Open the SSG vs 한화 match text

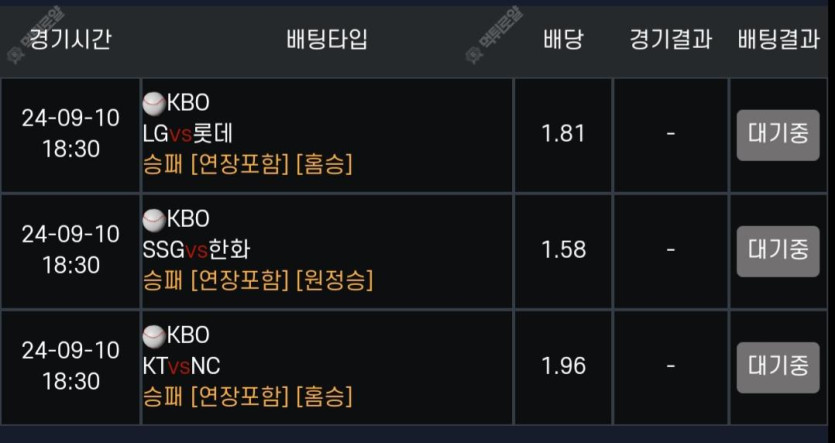click(196, 250)
